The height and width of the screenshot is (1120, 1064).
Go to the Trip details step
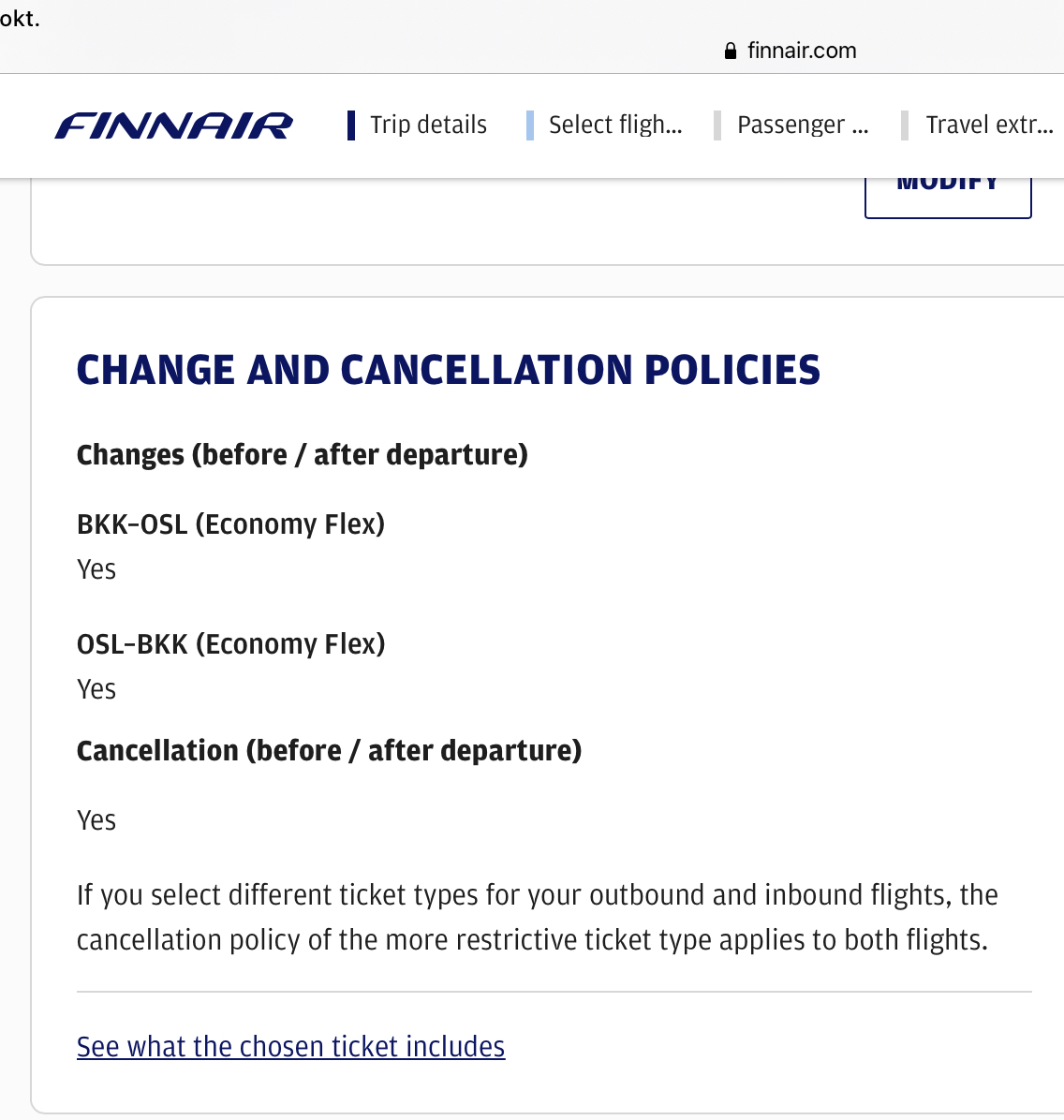pos(428,125)
